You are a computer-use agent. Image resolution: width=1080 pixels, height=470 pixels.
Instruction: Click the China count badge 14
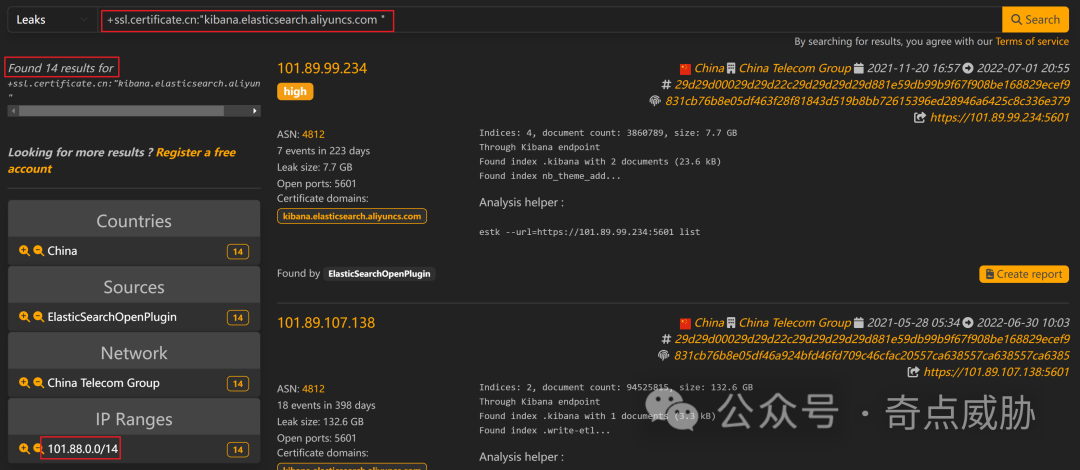pyautogui.click(x=238, y=252)
